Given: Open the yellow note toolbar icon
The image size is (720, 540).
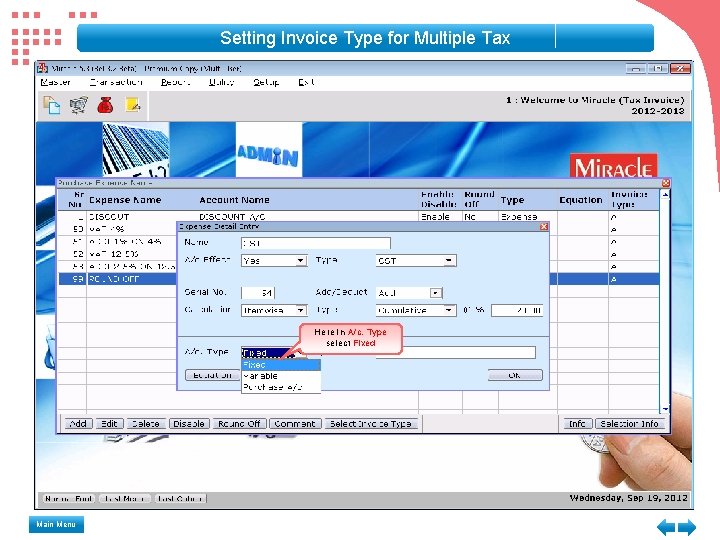Looking at the screenshot, I should (133, 105).
